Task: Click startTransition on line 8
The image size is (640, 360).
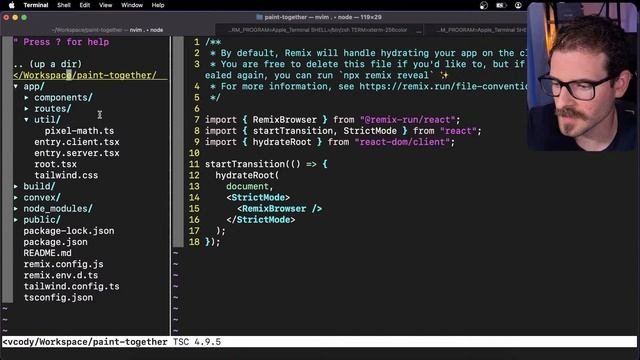Action: tap(293, 131)
